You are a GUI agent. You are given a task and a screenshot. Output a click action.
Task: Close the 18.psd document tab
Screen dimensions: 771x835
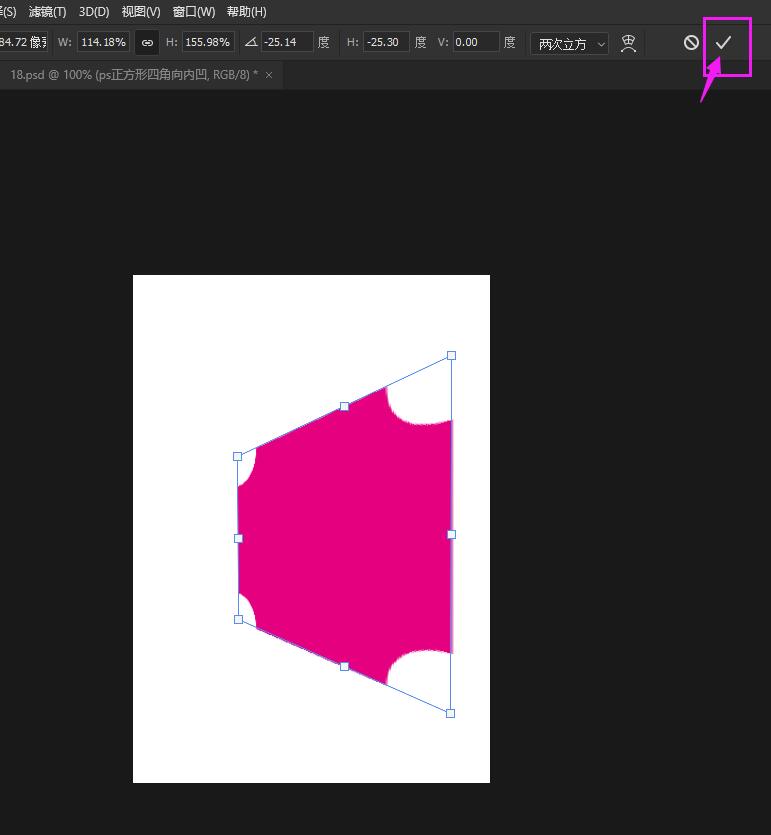269,75
